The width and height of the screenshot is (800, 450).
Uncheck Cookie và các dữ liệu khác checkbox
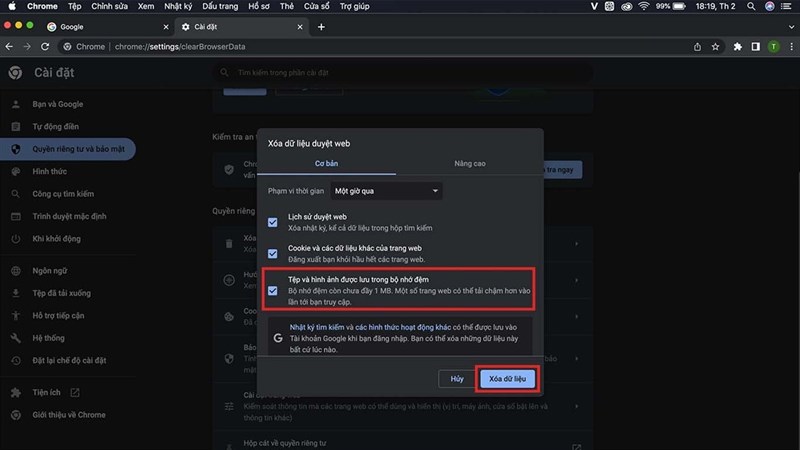pos(273,254)
